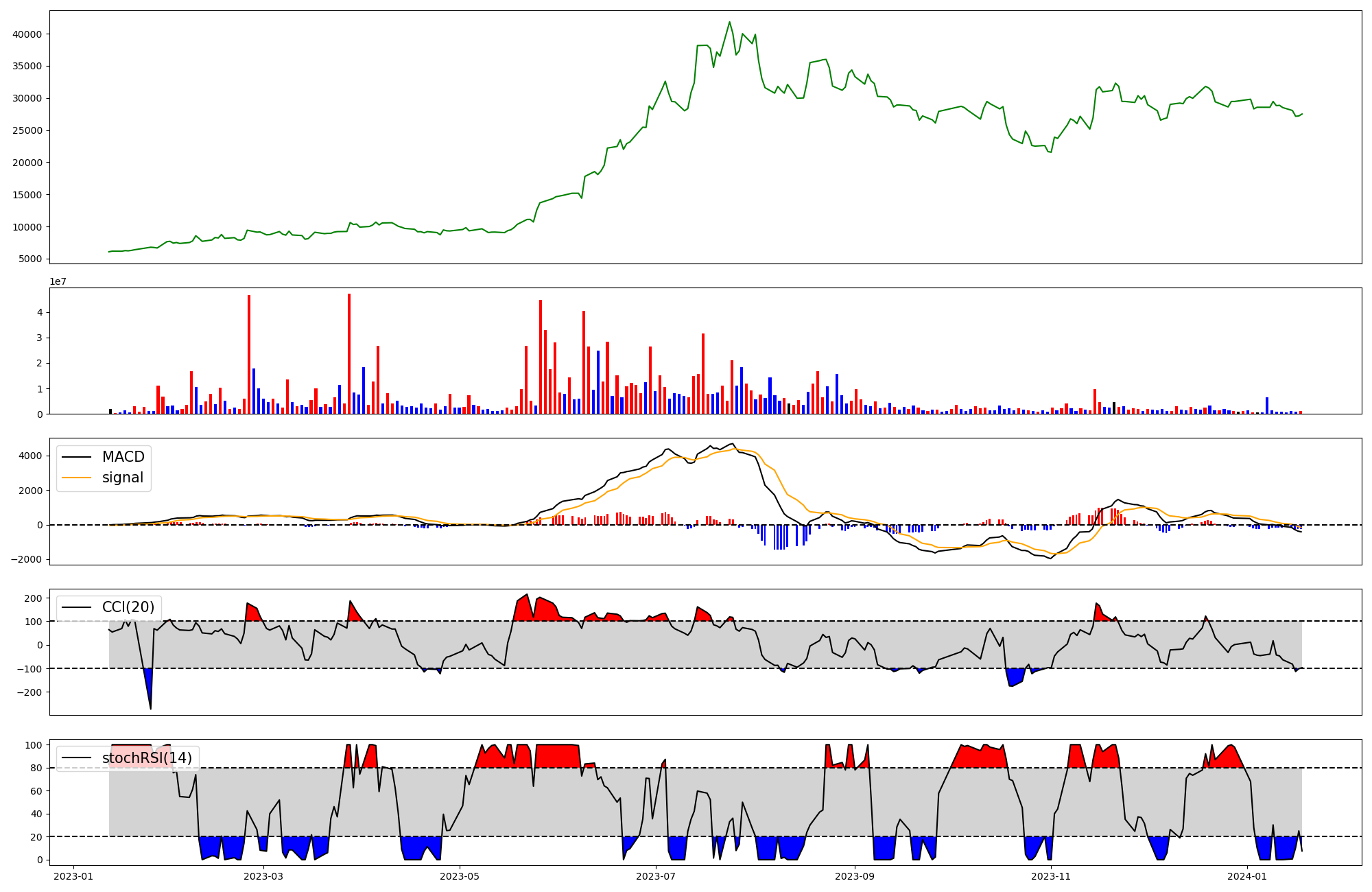Click the 2023-01 date axis label
The image size is (1372, 892).
coord(73,876)
